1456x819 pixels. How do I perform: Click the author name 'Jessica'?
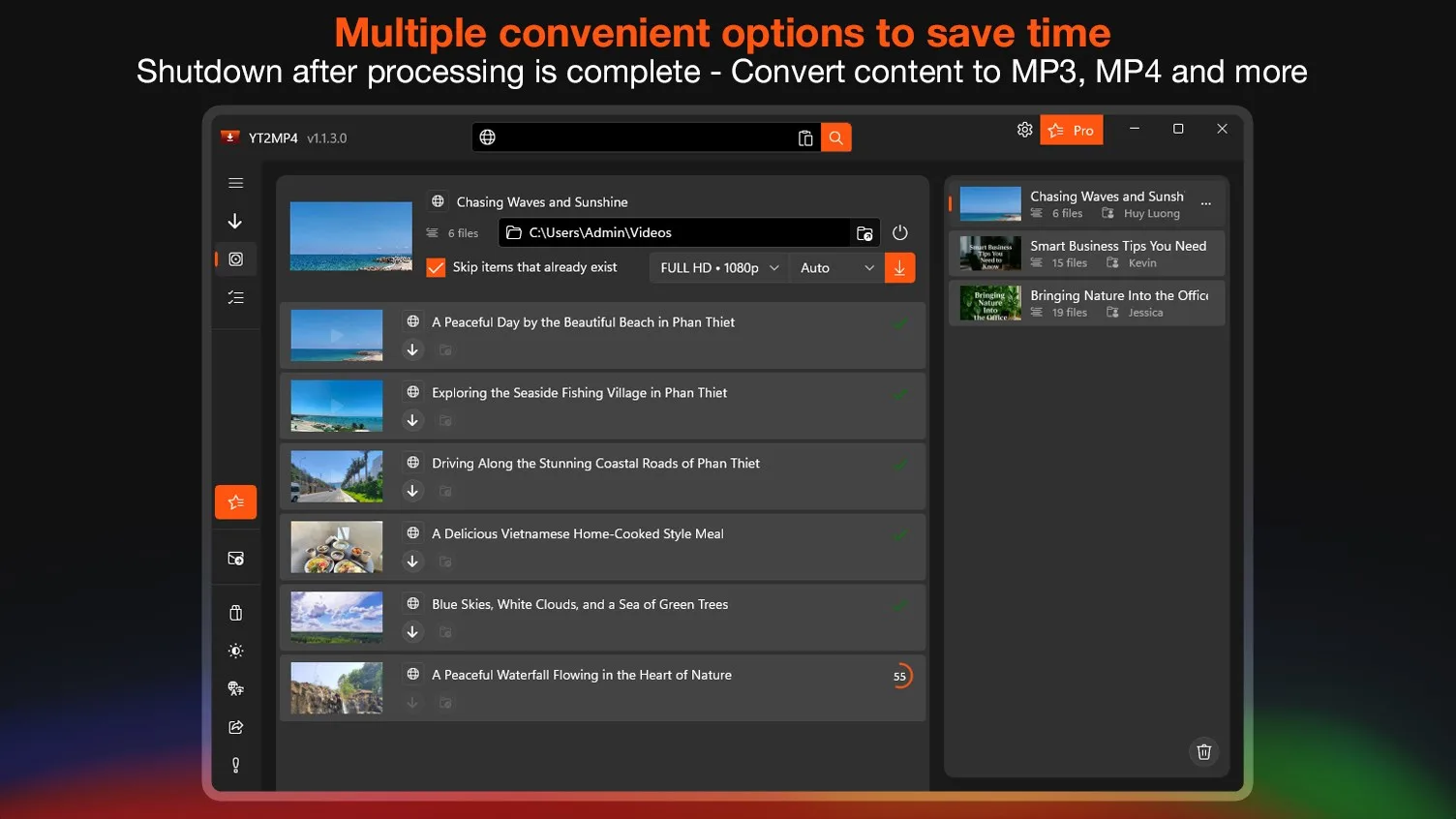click(x=1145, y=313)
